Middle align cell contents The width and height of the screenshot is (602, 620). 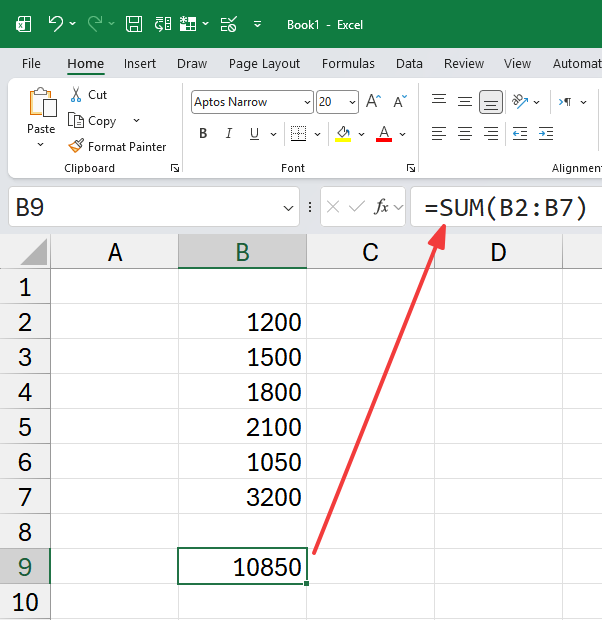coord(465,102)
